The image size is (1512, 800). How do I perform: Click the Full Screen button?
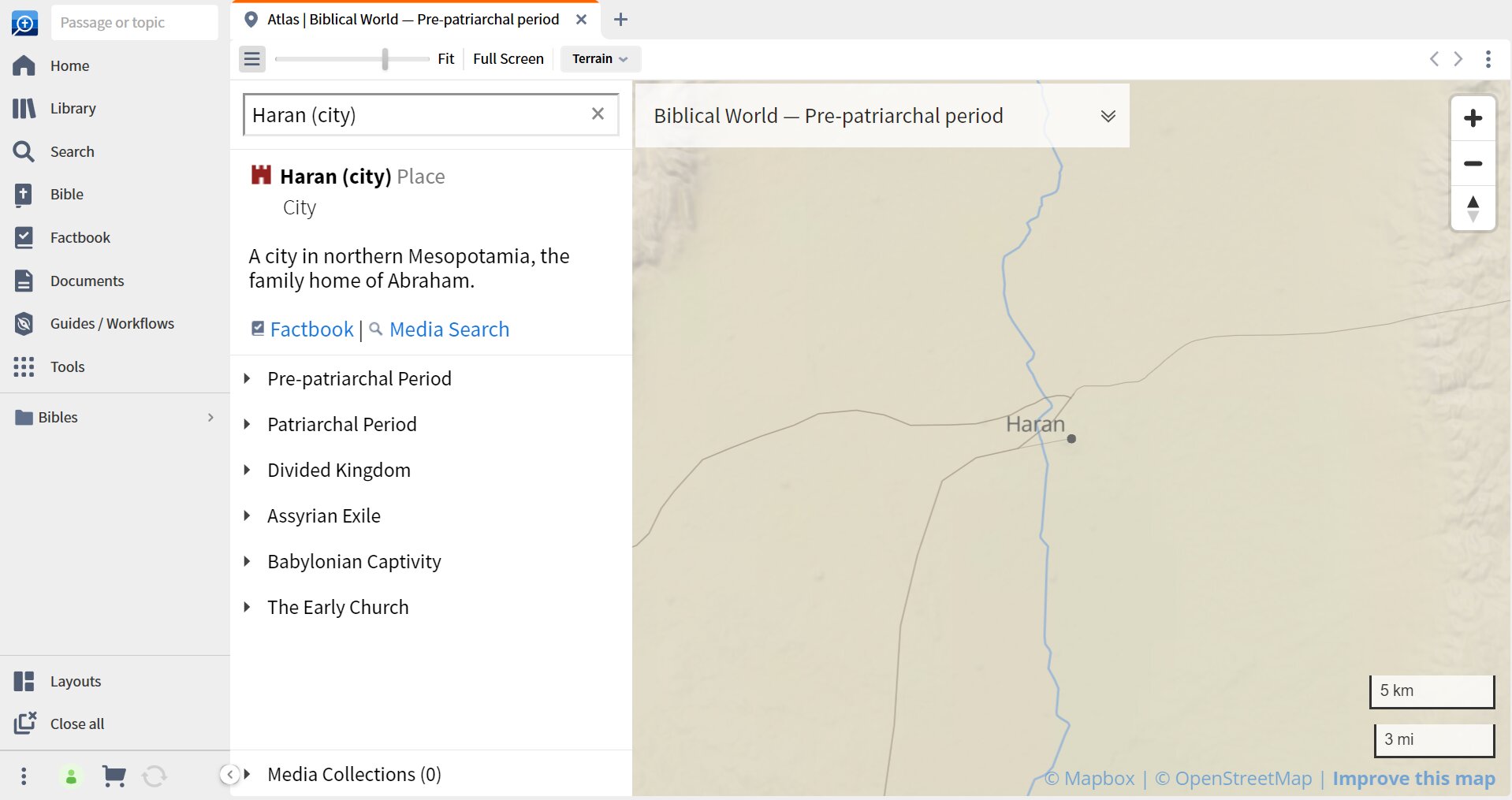click(x=508, y=58)
